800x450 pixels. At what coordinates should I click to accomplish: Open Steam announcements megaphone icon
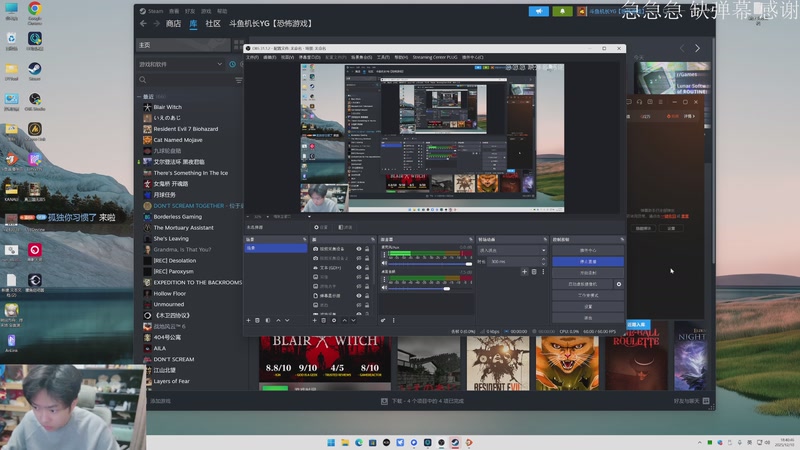[538, 12]
